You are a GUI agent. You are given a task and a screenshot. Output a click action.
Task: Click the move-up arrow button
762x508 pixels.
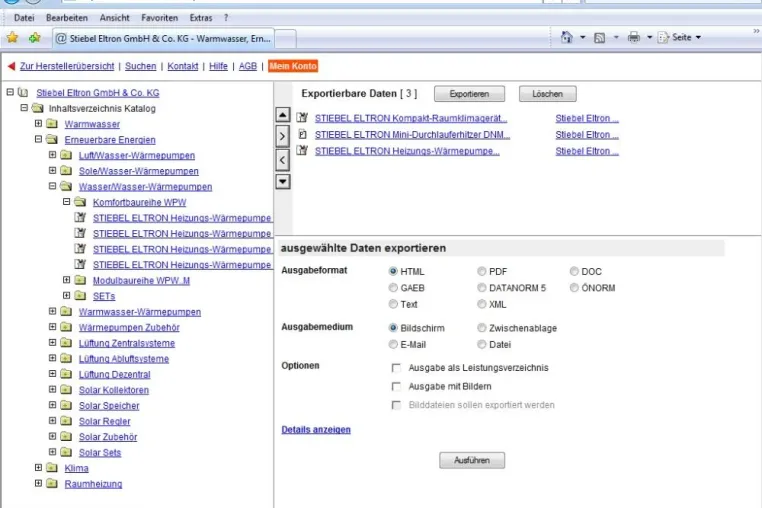tap(283, 115)
